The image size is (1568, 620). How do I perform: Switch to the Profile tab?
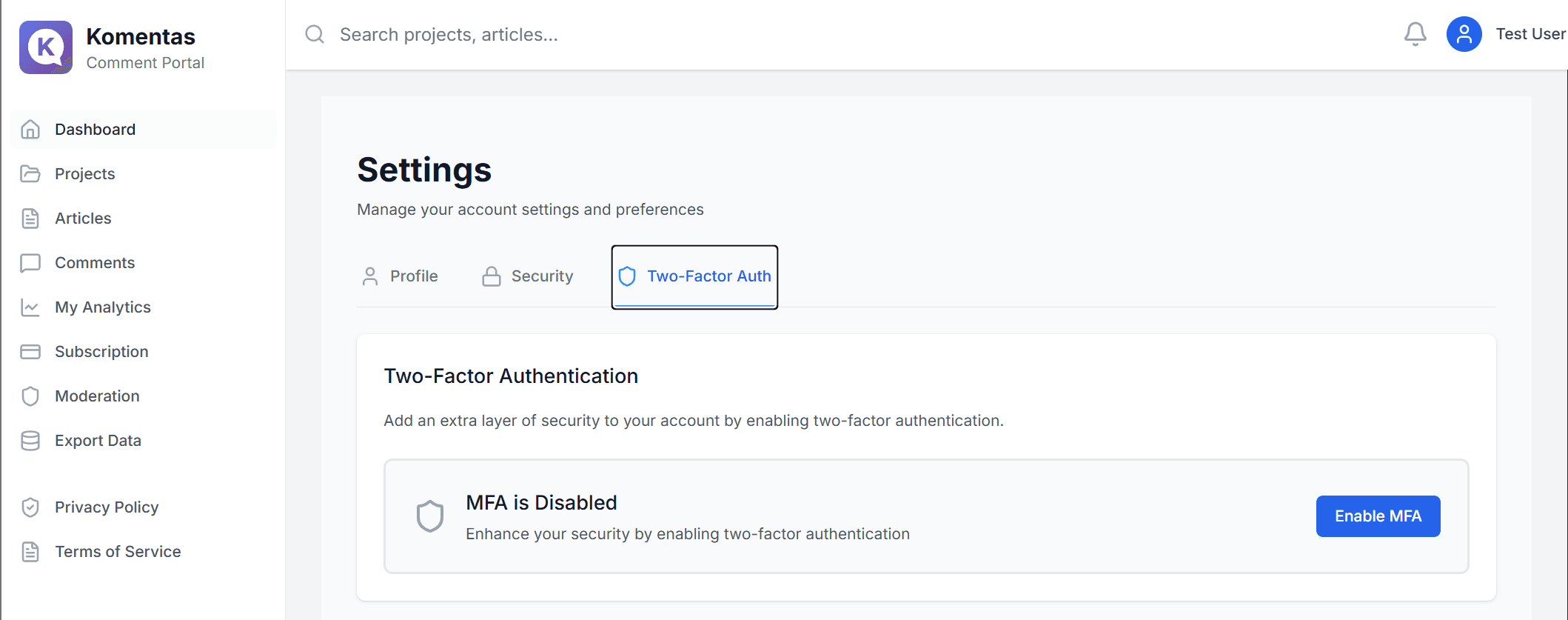pyautogui.click(x=400, y=276)
